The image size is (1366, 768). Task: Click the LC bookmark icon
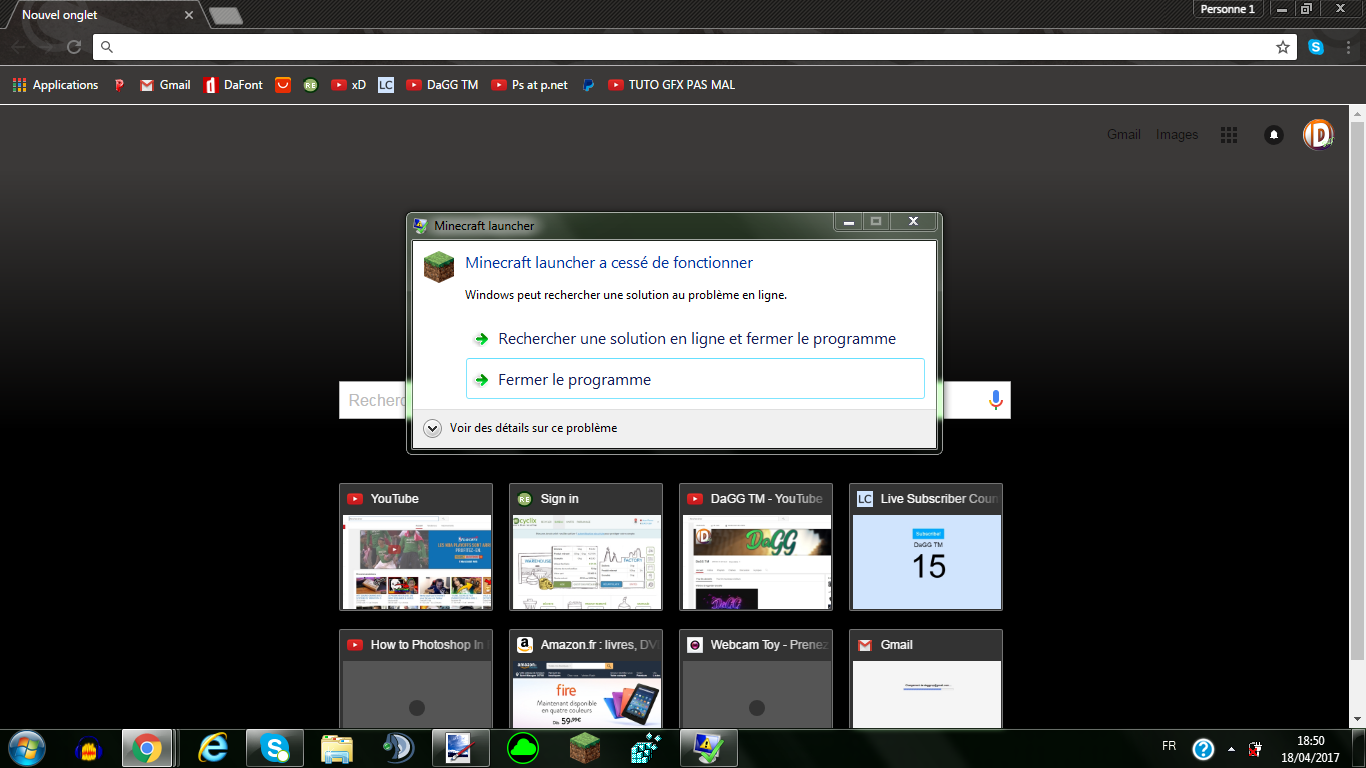[x=386, y=85]
